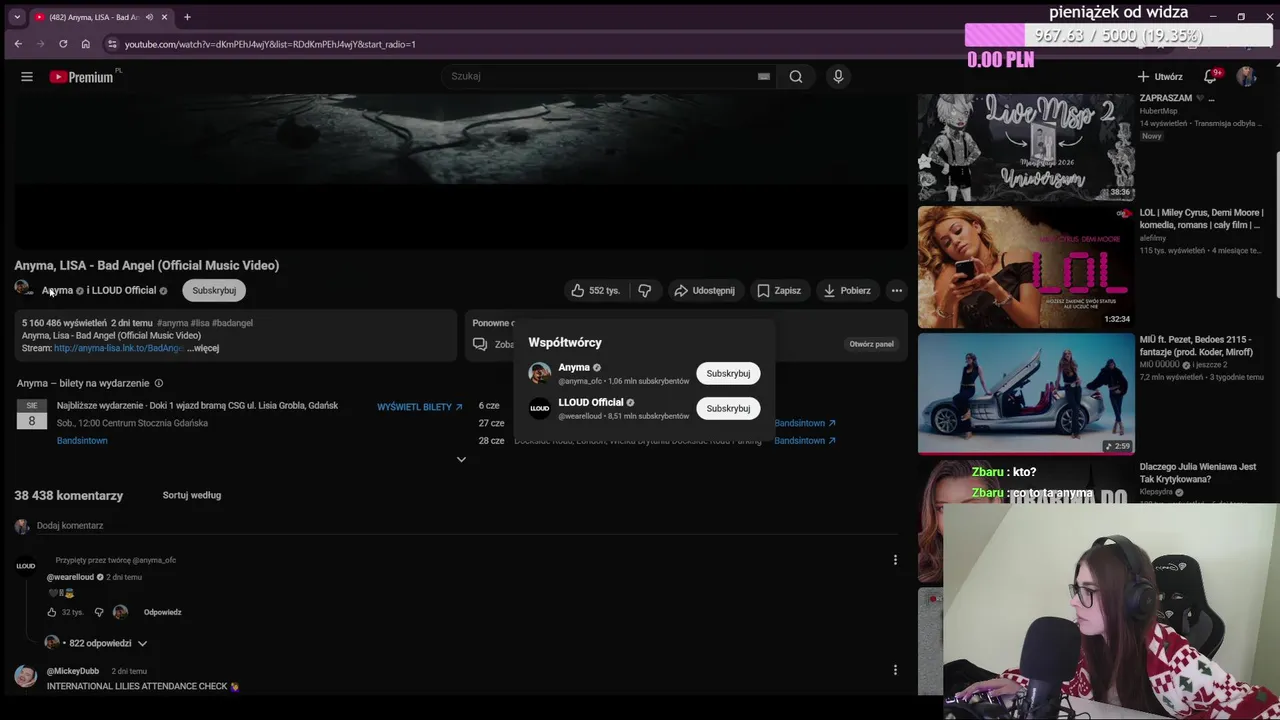Open anyma-lisa.lnk.to stream link

pos(119,348)
